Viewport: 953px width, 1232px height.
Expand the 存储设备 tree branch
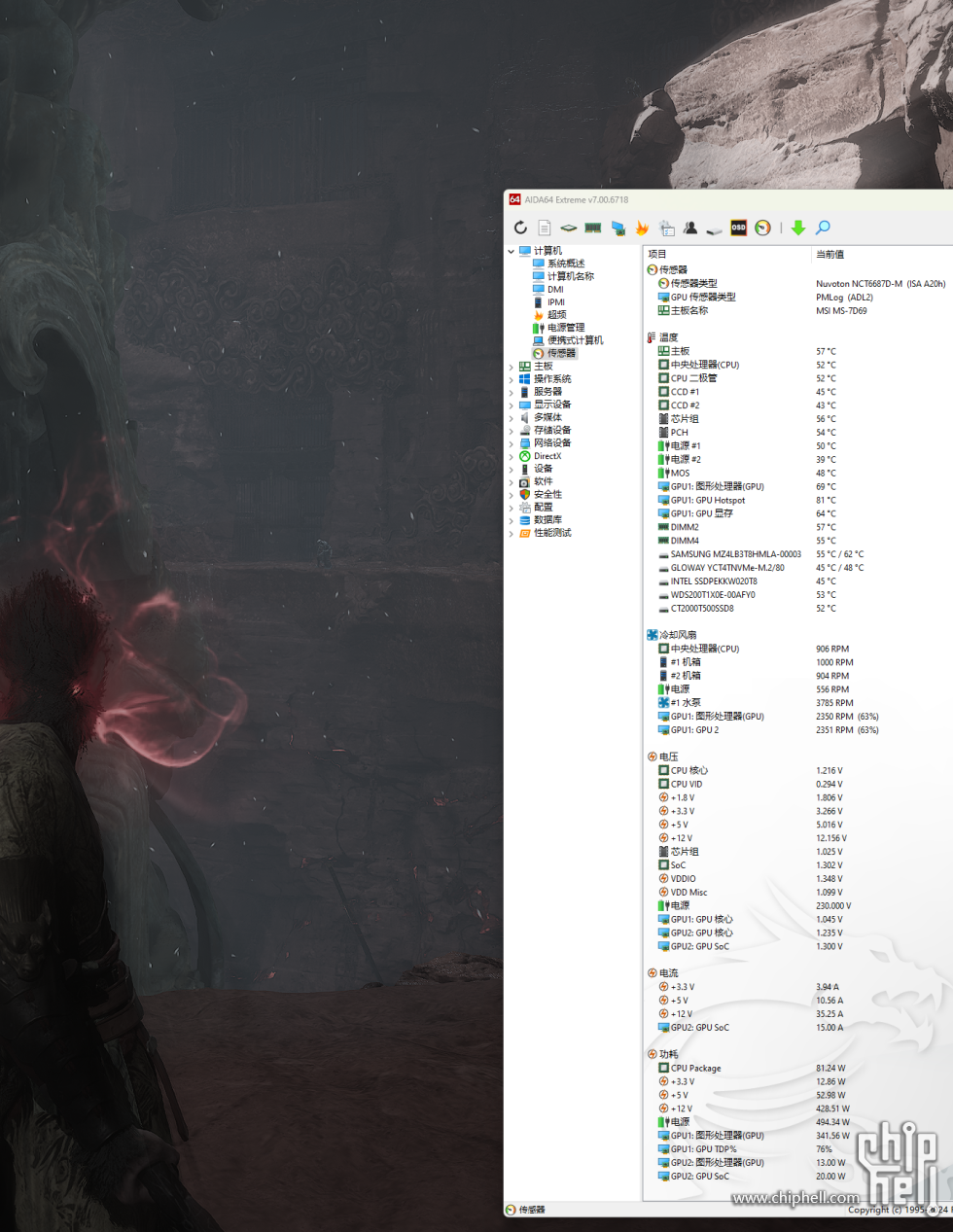512,430
